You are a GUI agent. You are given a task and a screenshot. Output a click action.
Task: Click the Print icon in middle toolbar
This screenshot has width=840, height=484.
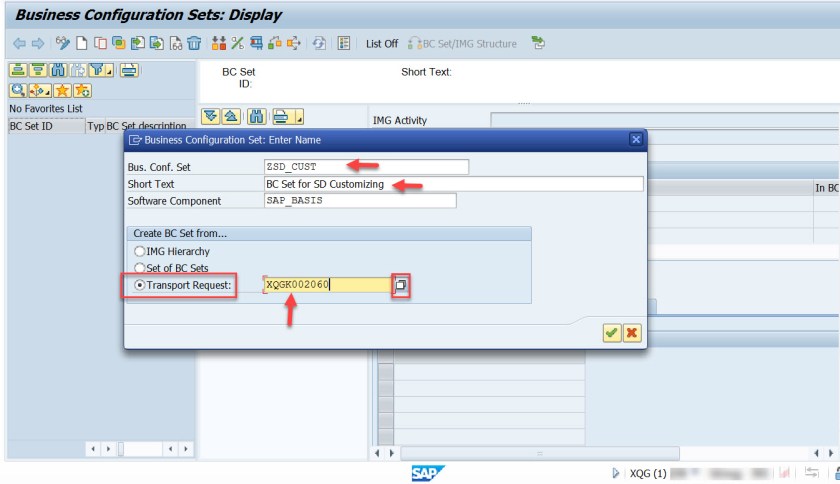point(281,116)
